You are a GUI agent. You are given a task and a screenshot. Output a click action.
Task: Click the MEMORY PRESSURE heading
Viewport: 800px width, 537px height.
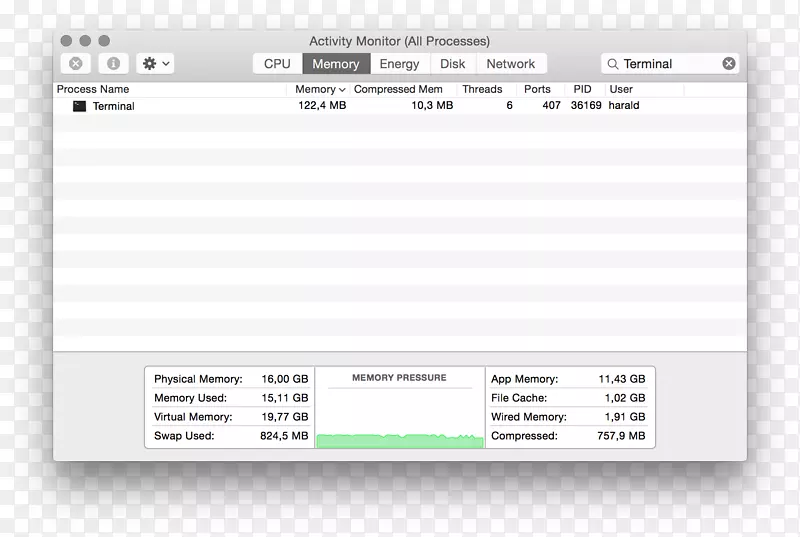tap(399, 378)
